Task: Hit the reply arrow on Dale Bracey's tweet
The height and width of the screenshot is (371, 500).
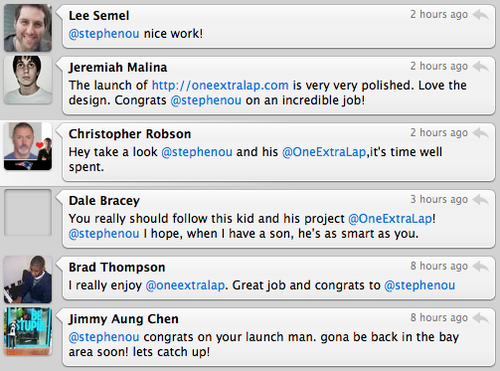Action: pos(481,199)
